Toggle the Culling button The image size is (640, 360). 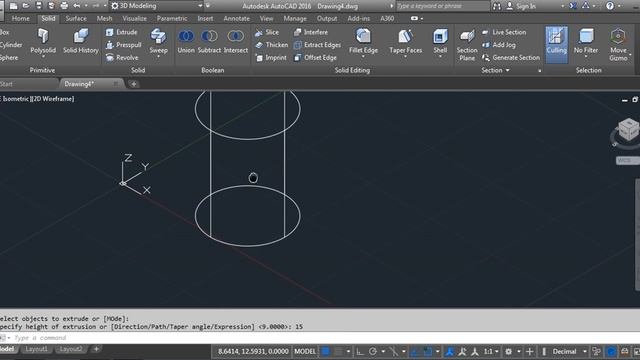[x=556, y=44]
